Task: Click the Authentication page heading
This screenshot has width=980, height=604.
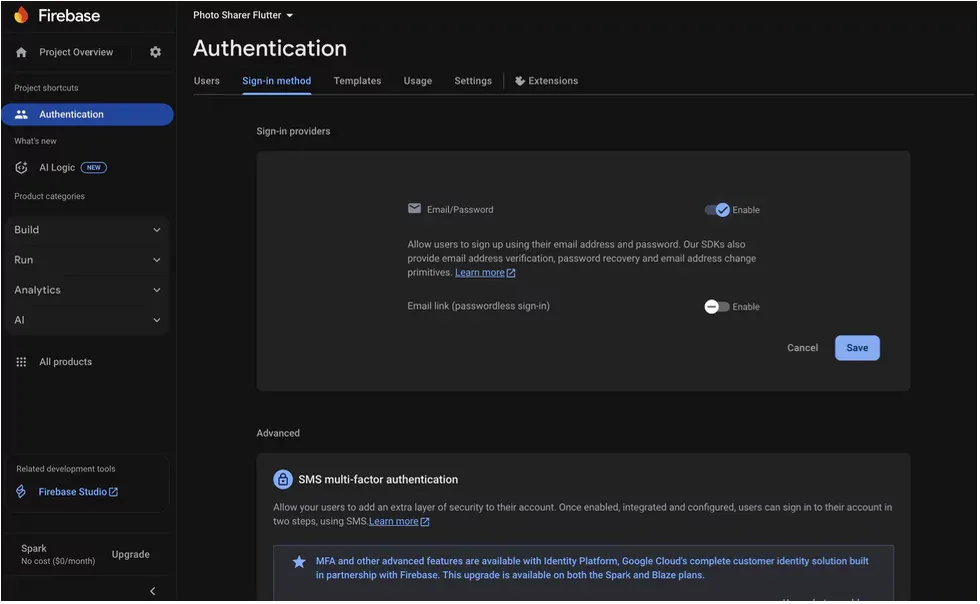Action: tap(270, 49)
